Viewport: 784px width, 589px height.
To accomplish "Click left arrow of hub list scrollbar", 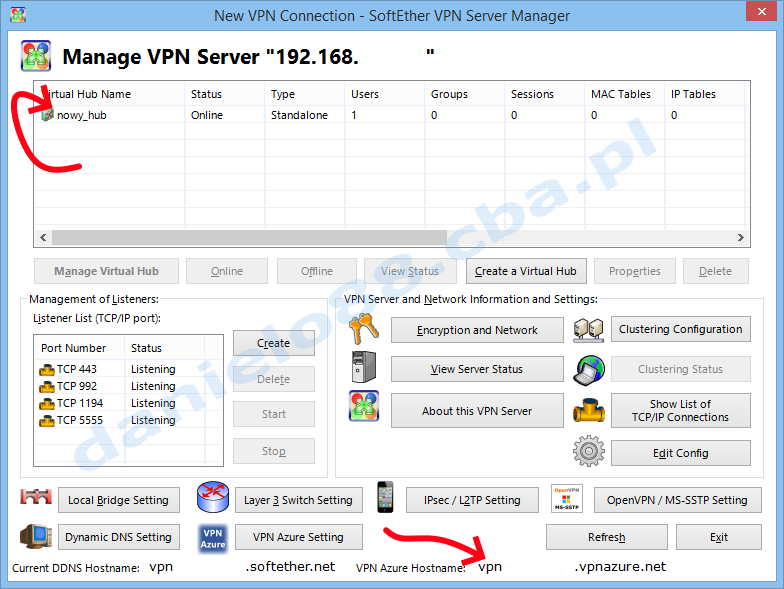I will click(x=44, y=238).
